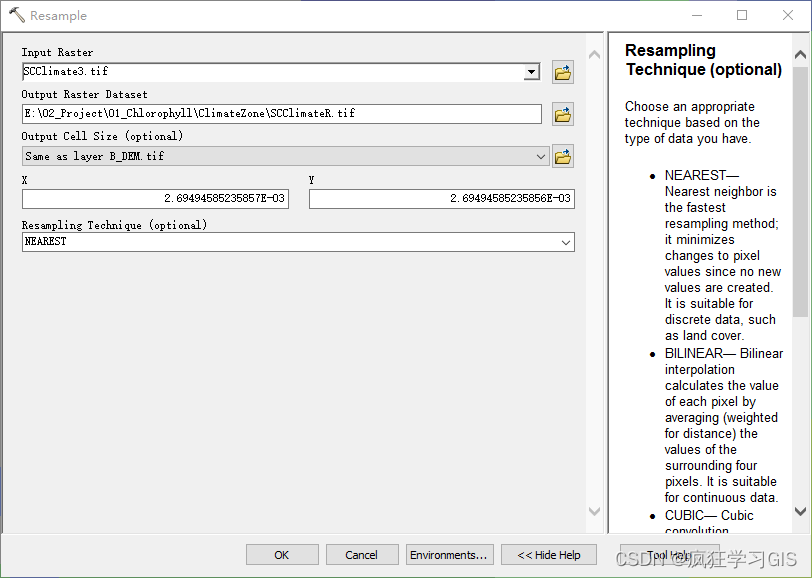The width and height of the screenshot is (812, 578).
Task: Click the Hide Help button
Action: coord(549,555)
